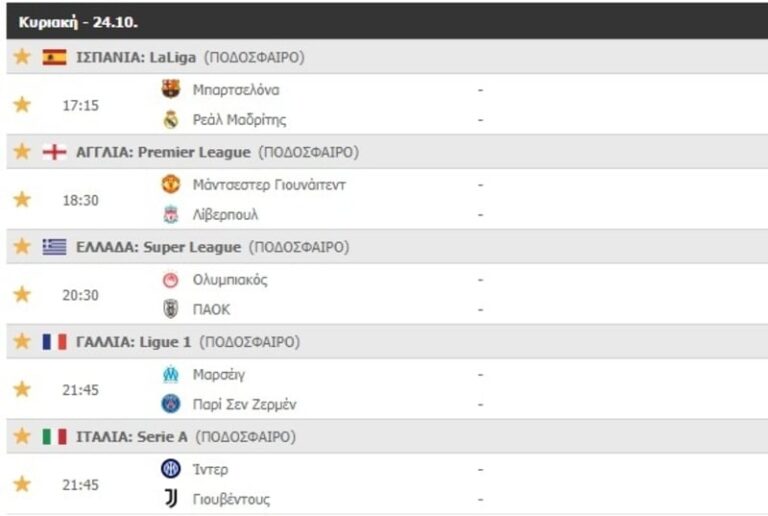Viewport: 768px width, 516px height.
Task: Toggle favorite star for the 20:30 match
Action: [x=22, y=294]
